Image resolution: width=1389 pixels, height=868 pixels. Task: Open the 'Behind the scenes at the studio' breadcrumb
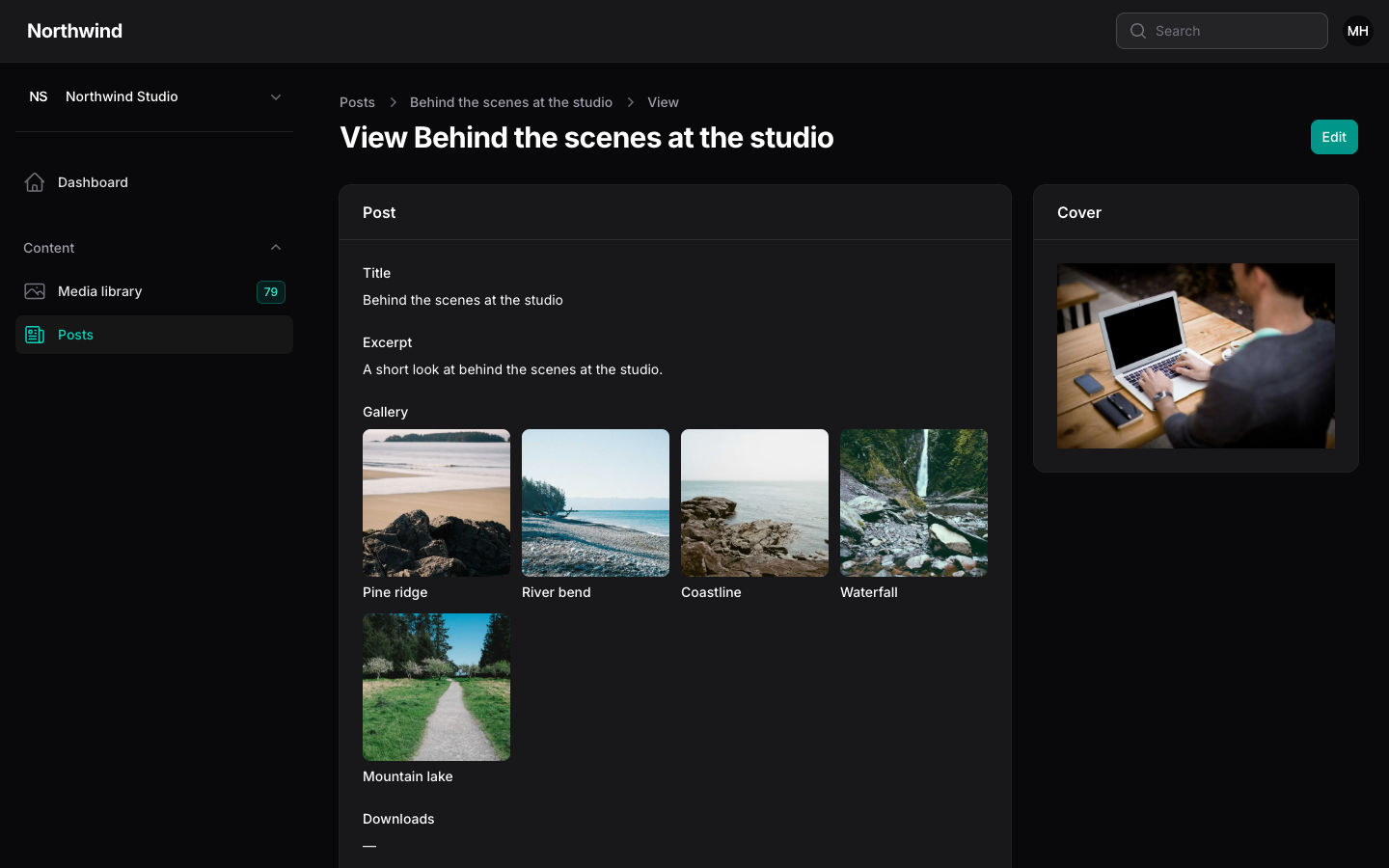[x=511, y=102]
